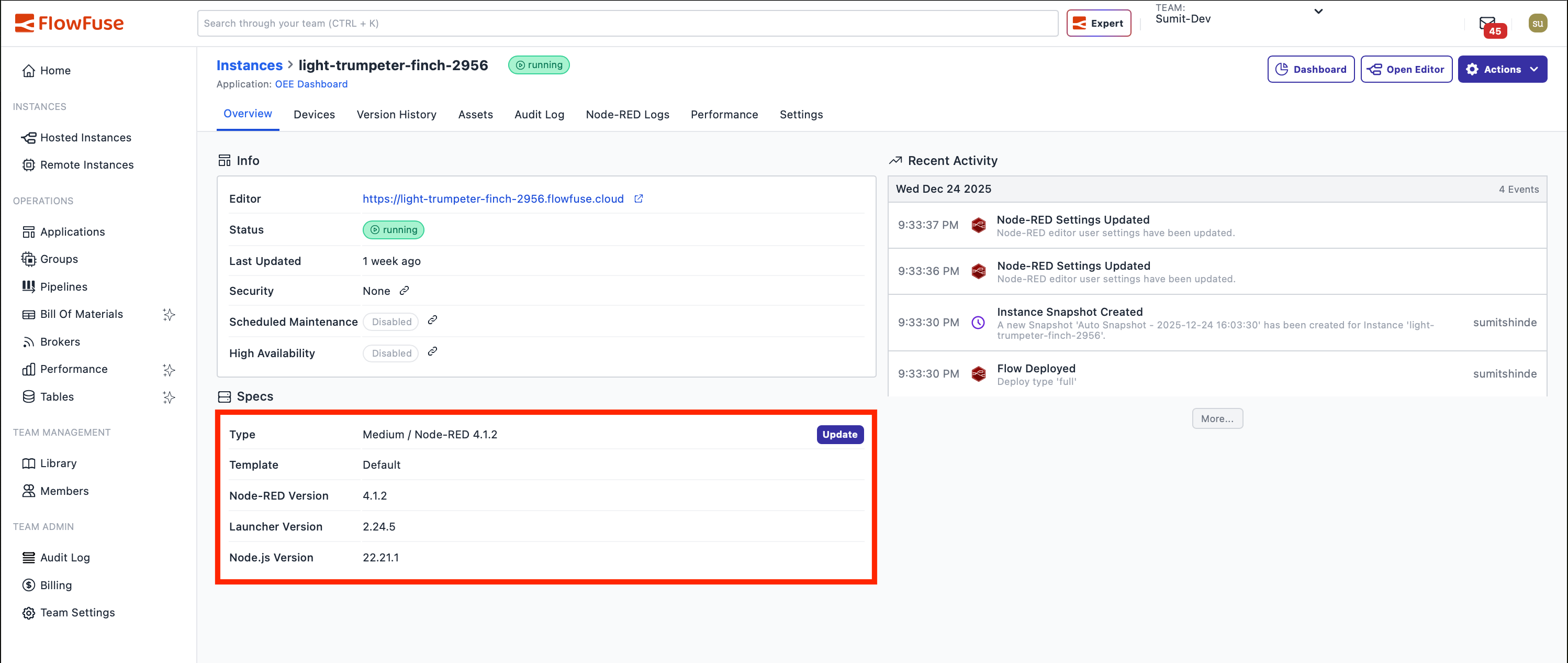Switch to the Version History tab

pyautogui.click(x=396, y=115)
